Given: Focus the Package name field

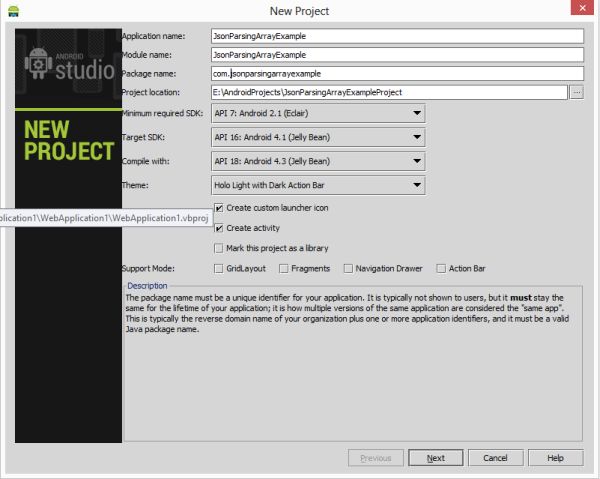Looking at the screenshot, I should tap(397, 73).
